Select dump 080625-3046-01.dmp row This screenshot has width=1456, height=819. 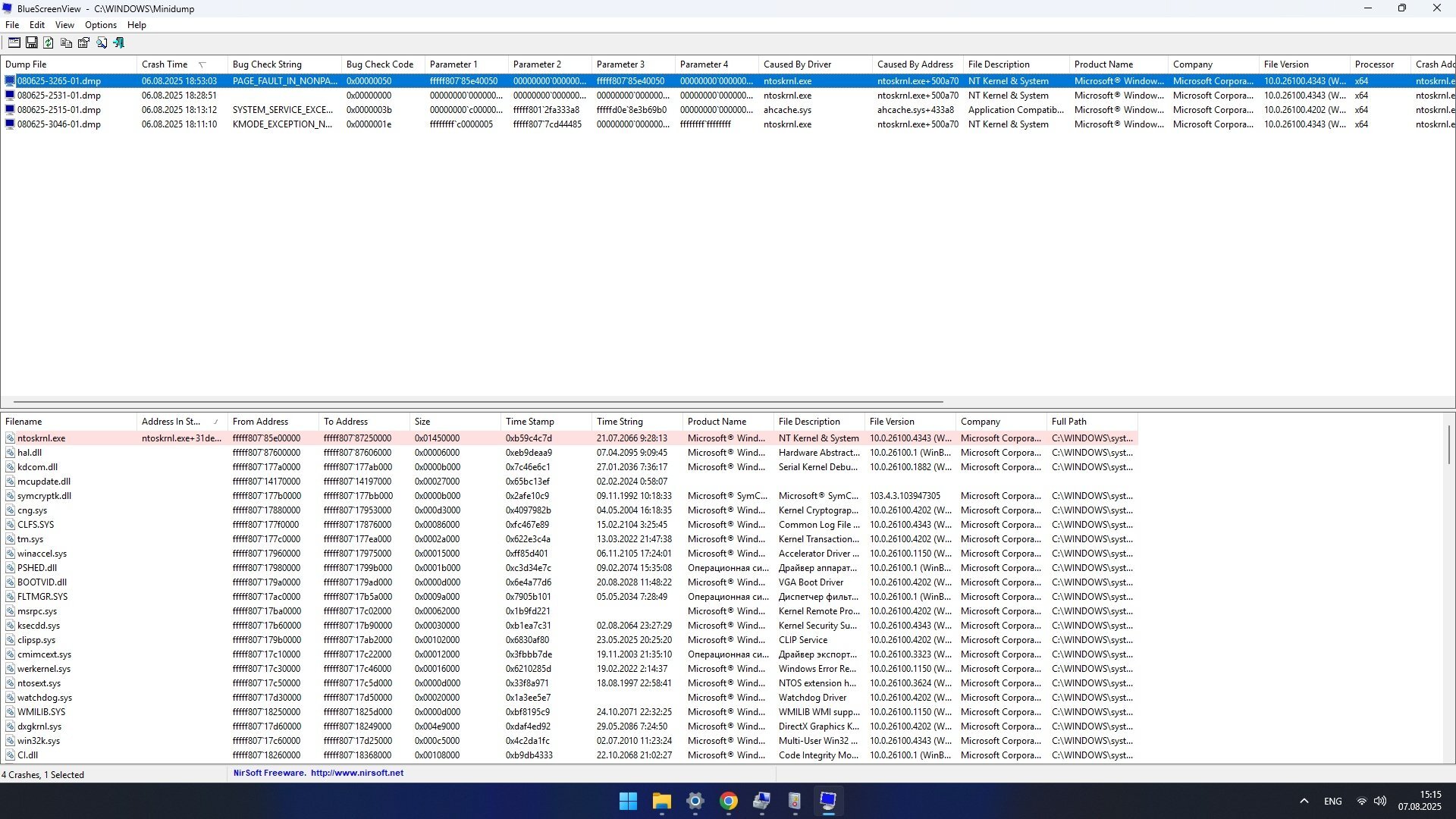pos(728,124)
